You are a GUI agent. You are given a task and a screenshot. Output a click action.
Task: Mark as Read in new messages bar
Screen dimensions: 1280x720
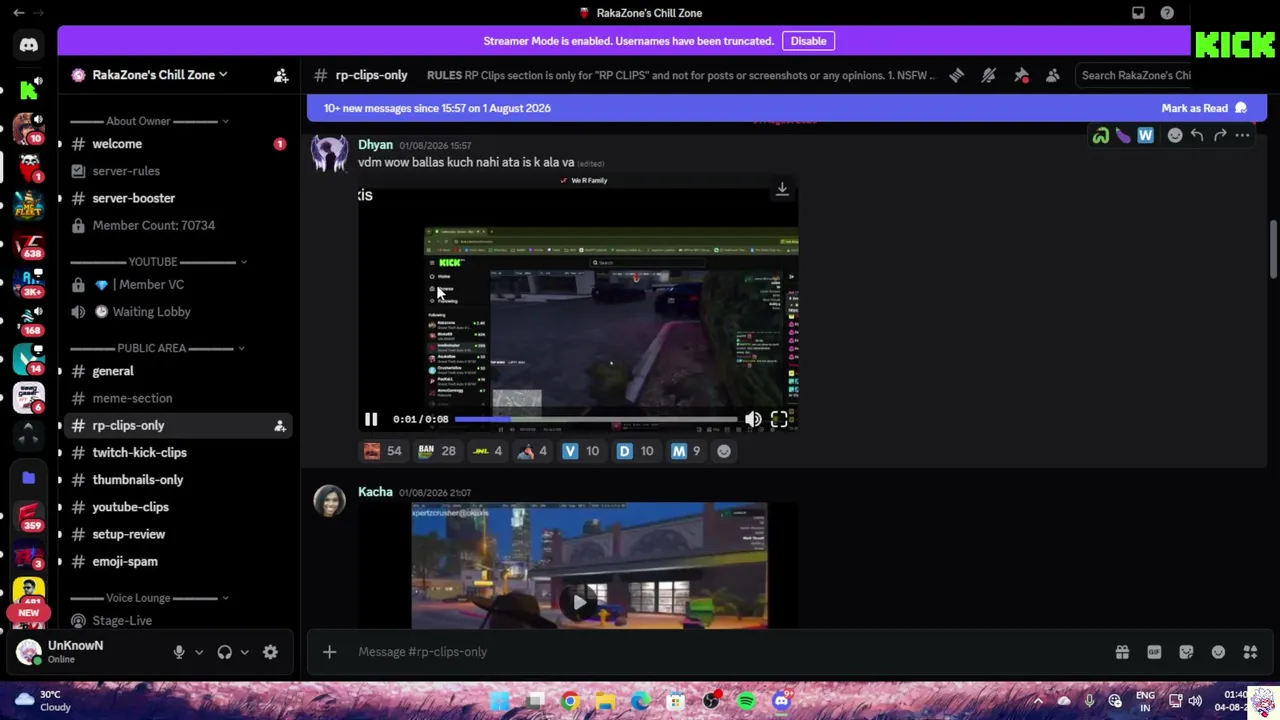click(1204, 108)
